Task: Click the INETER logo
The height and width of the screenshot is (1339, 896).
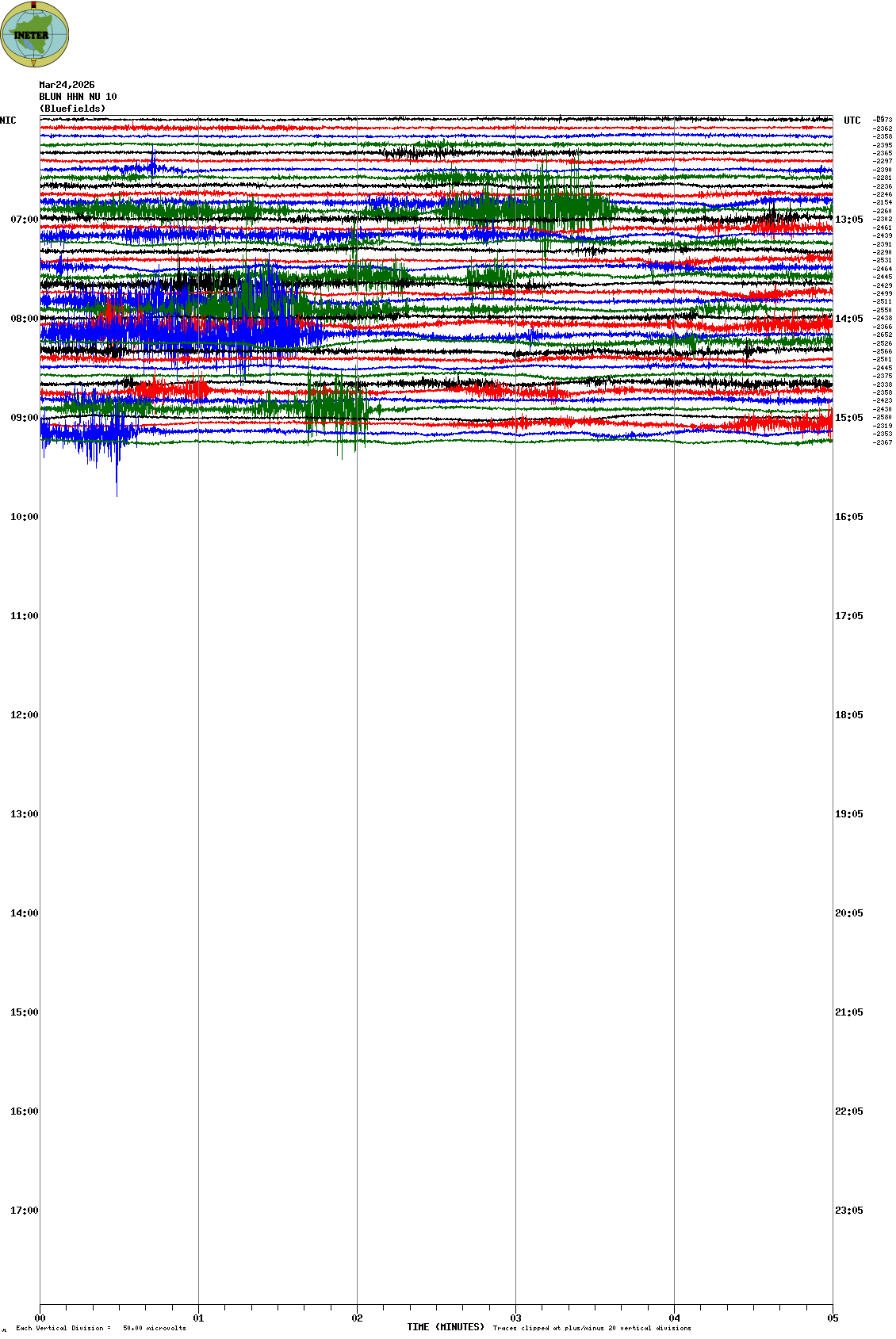Action: (x=34, y=34)
